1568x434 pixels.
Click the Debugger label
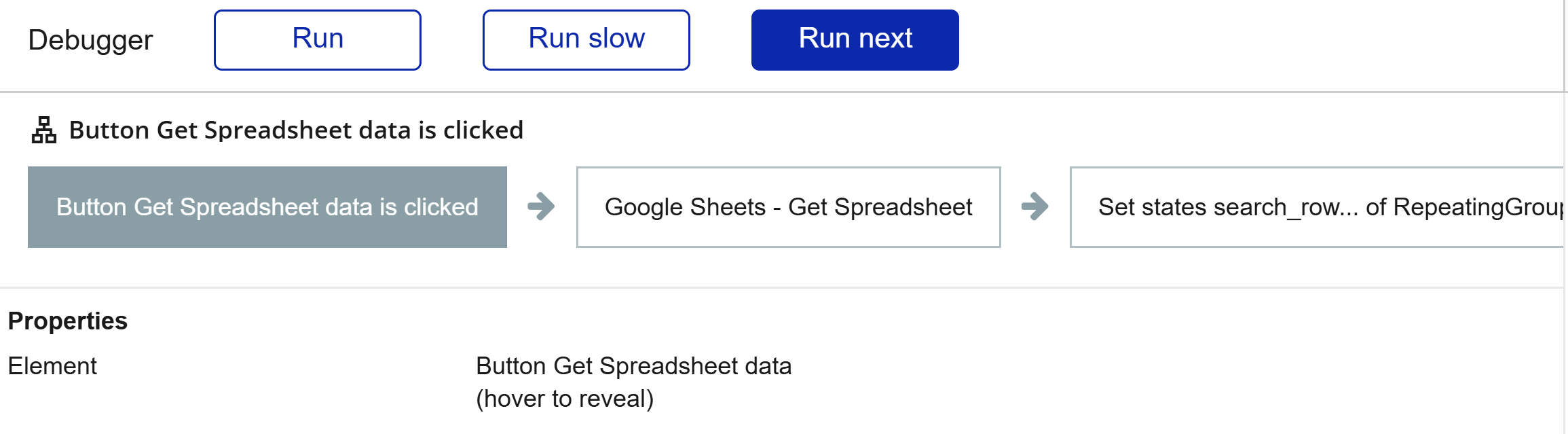coord(90,40)
